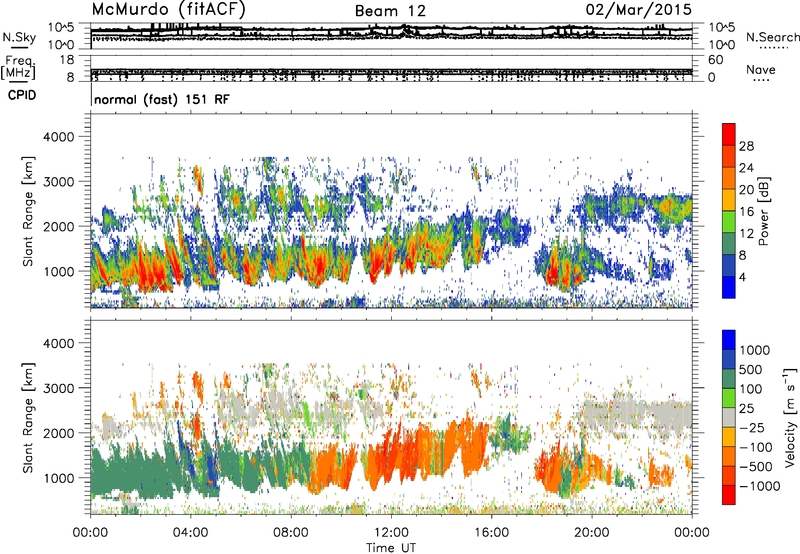Viewport: 800px width, 554px height.
Task: Click the blue bottom of the power colorbar
Action: pos(729,287)
